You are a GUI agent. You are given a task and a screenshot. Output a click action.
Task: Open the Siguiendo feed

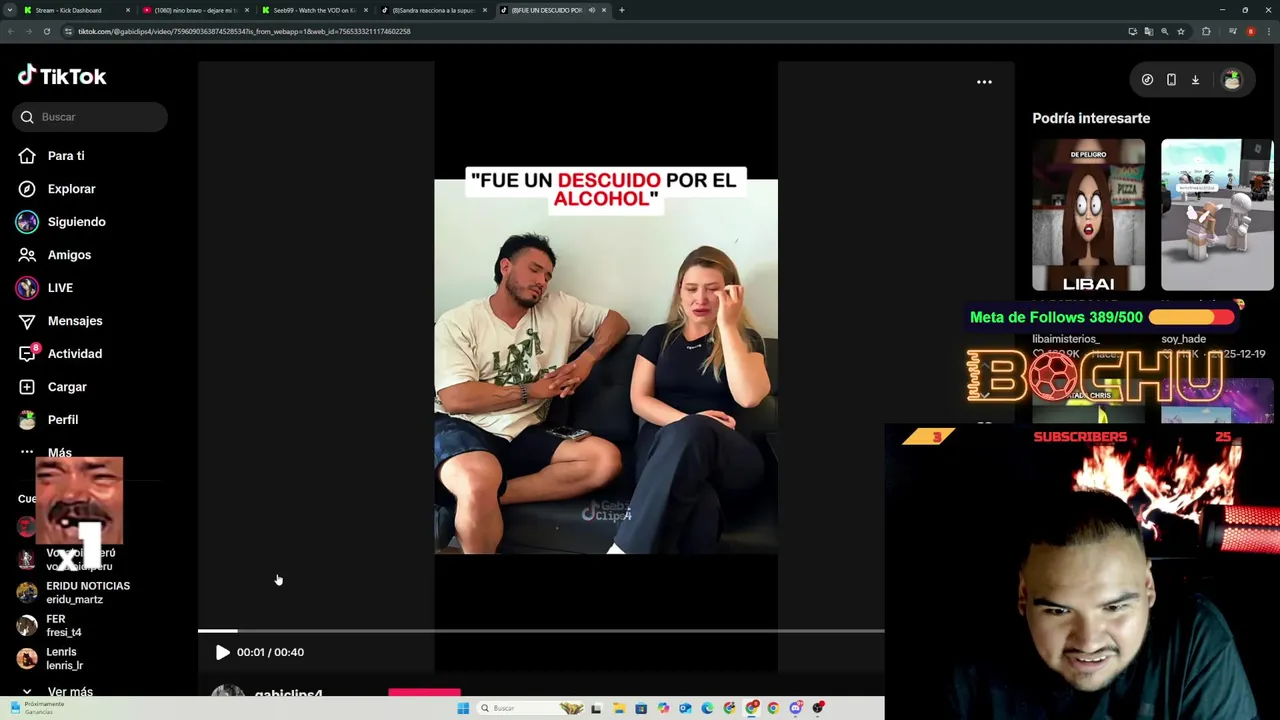pos(76,222)
